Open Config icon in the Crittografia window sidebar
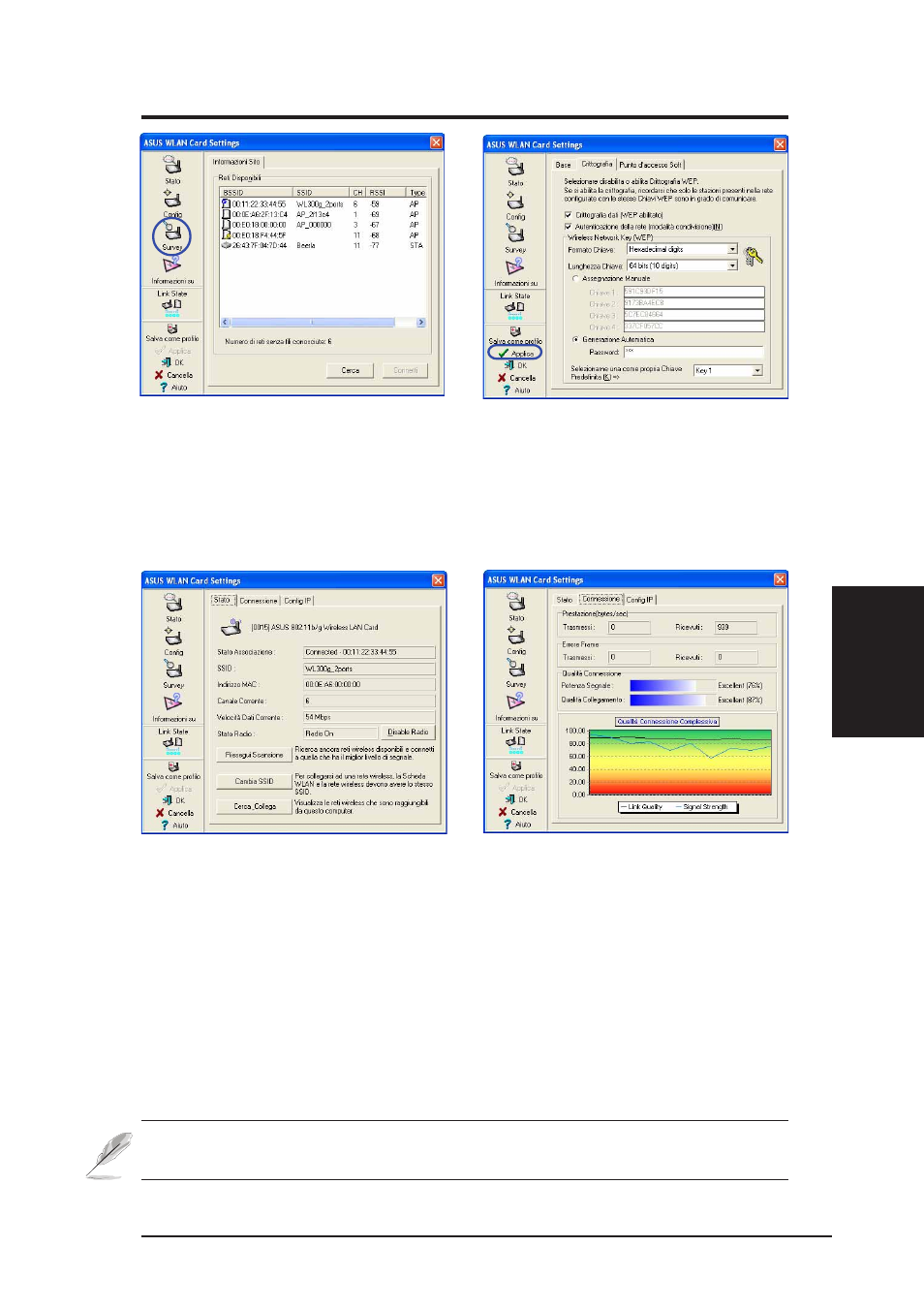924x1309 pixels. coord(515,202)
